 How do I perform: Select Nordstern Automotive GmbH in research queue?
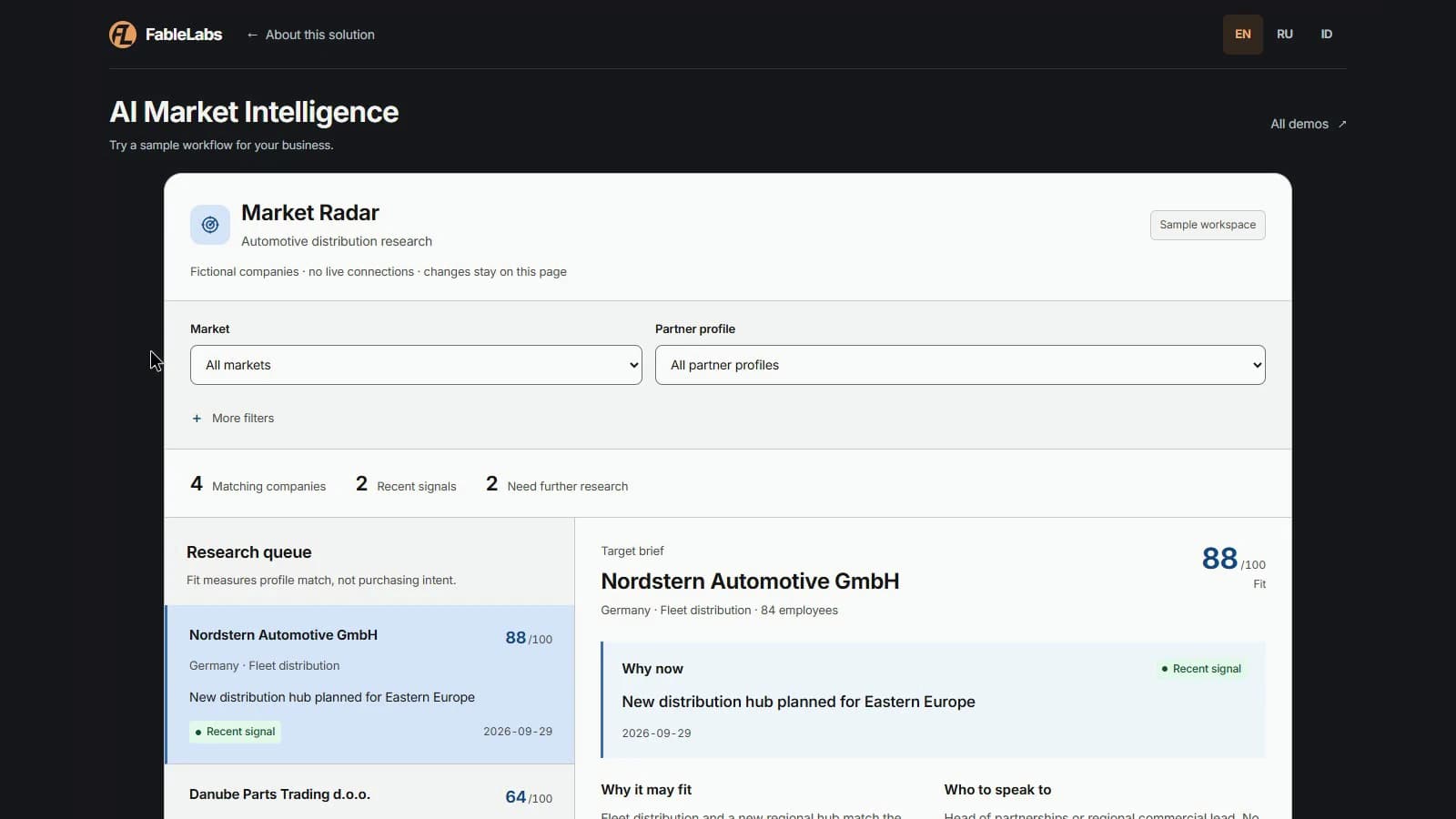click(x=369, y=684)
